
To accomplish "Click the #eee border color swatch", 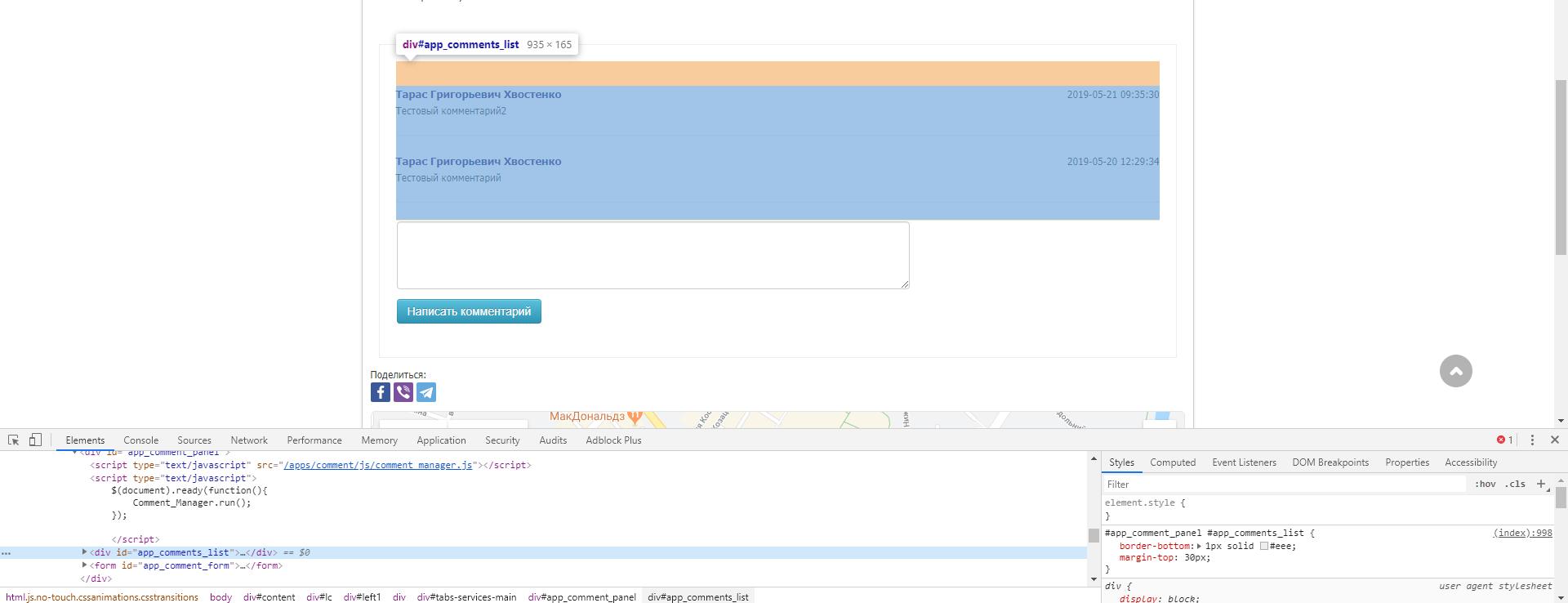I will coord(1263,546).
